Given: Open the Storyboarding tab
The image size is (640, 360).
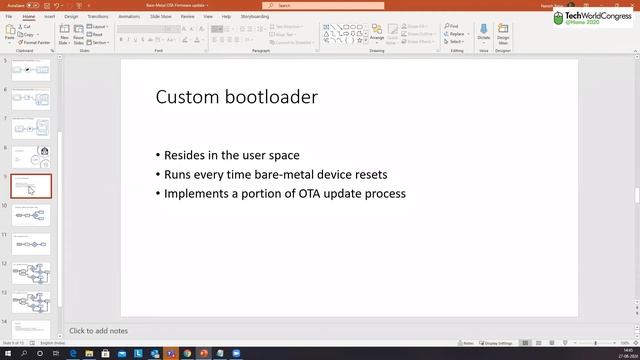Looking at the screenshot, I should [255, 16].
